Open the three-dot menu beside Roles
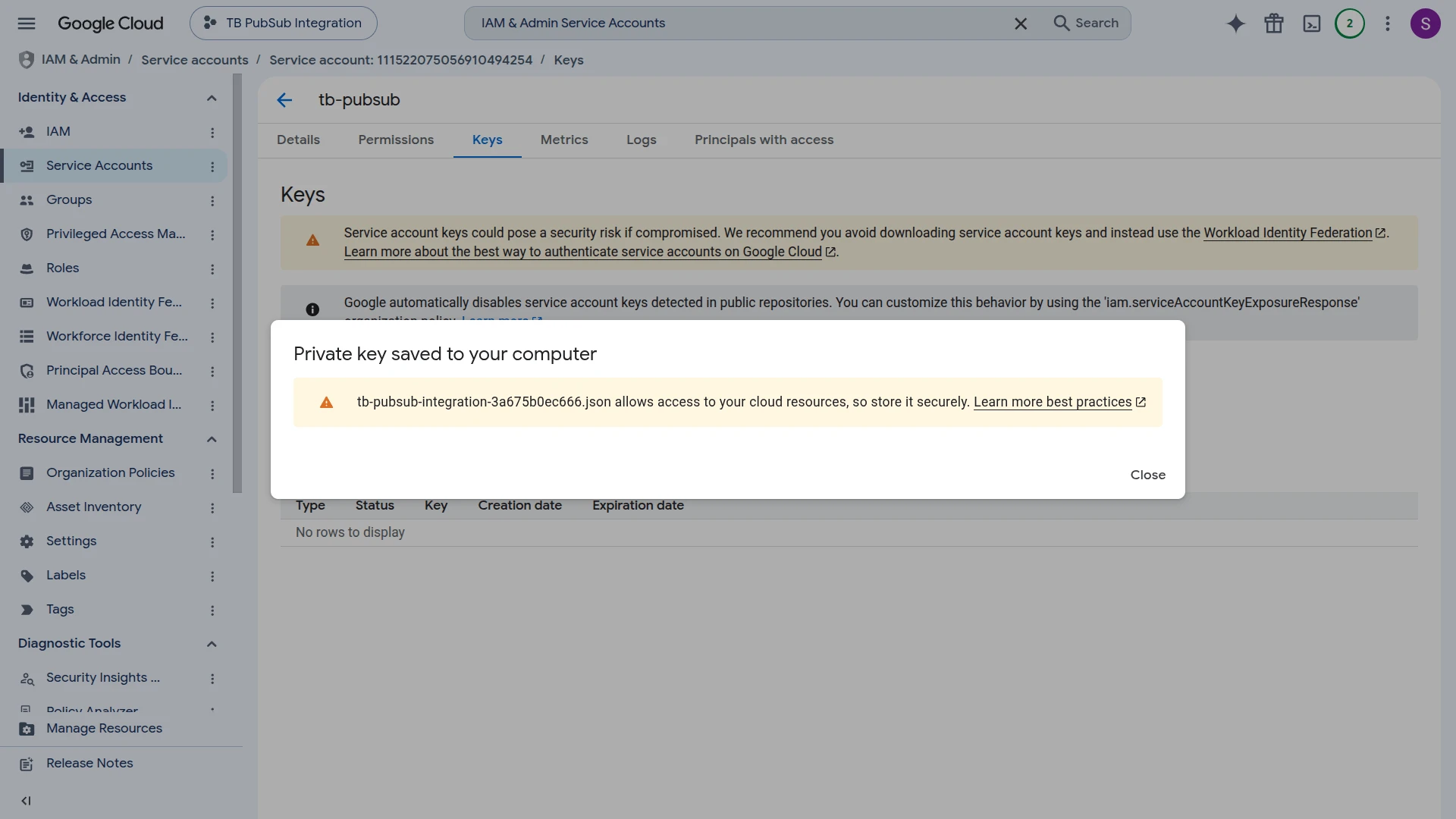Viewport: 1456px width, 819px height. [212, 269]
